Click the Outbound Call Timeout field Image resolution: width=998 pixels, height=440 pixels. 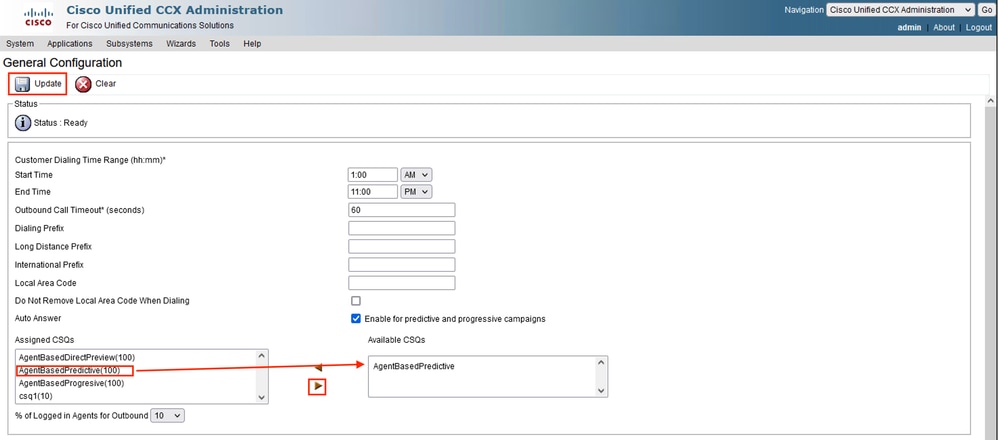(402, 210)
